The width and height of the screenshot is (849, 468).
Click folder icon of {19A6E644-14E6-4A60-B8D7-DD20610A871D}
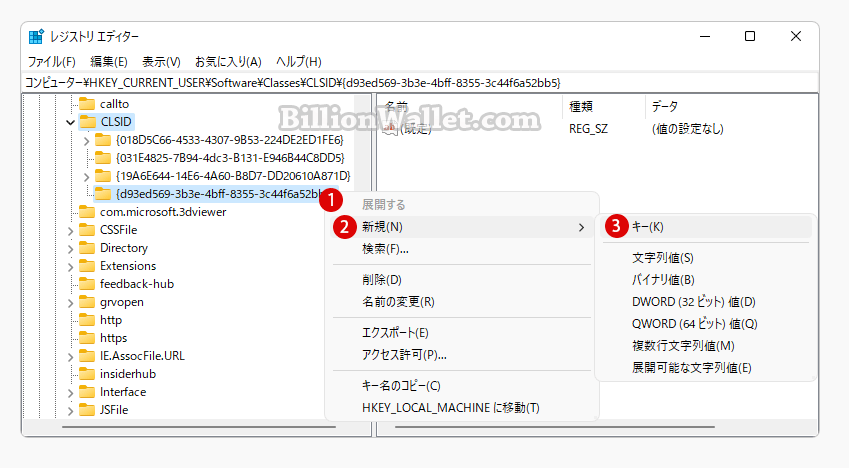pyautogui.click(x=103, y=176)
